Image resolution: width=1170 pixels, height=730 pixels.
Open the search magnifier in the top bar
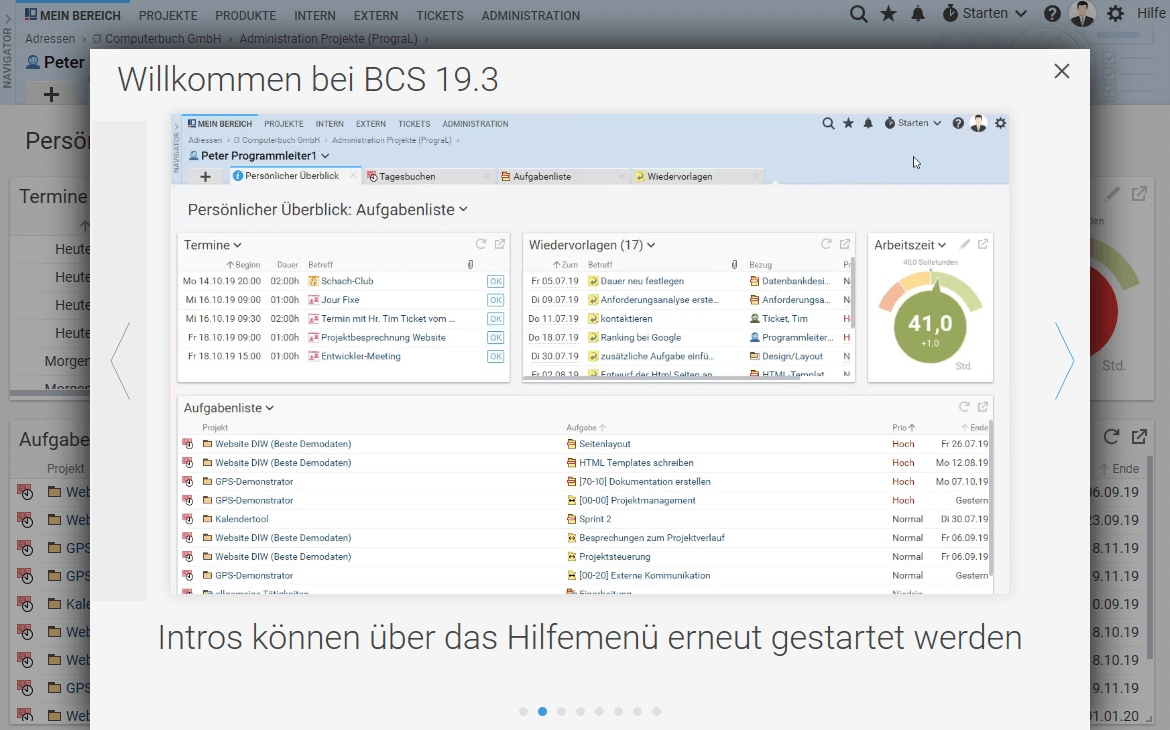coord(859,14)
